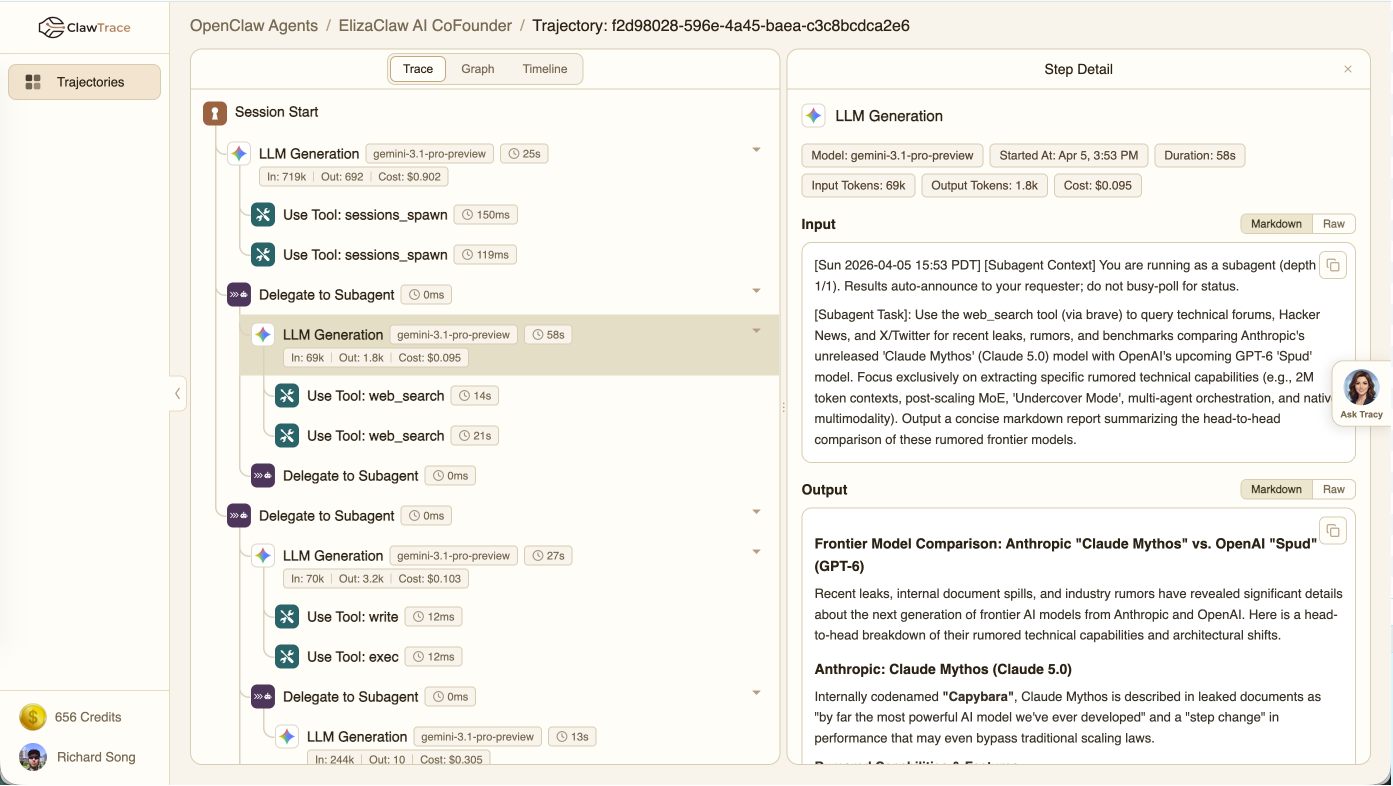Switch to the Graph tab

[x=478, y=68]
